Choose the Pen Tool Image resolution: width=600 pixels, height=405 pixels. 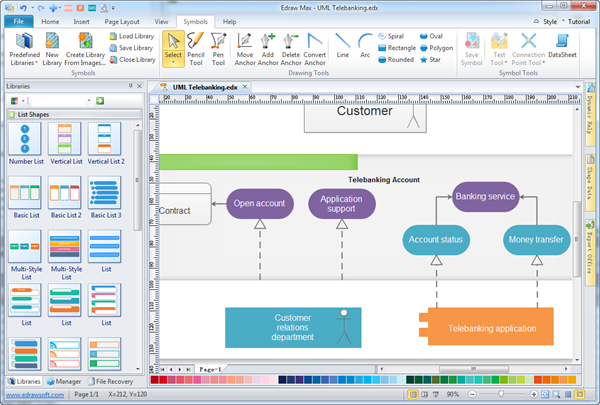pyautogui.click(x=219, y=49)
